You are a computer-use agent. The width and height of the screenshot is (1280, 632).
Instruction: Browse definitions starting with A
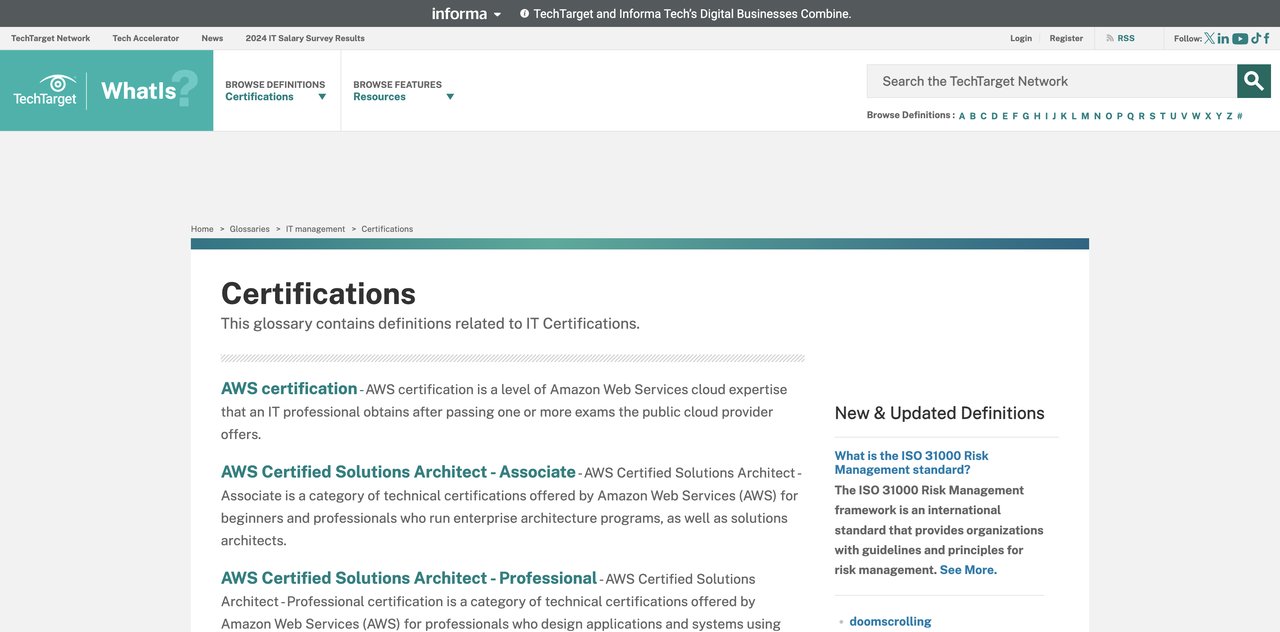point(962,116)
